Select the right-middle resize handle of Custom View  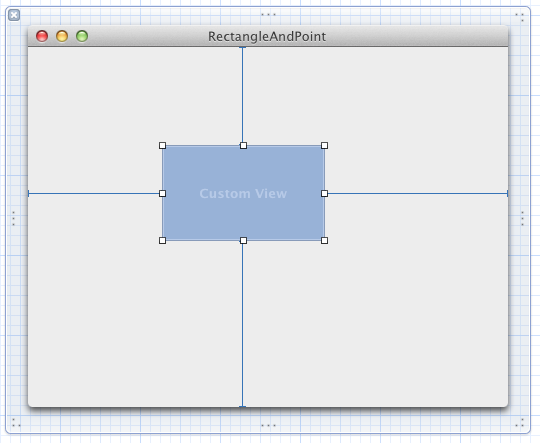tap(324, 194)
